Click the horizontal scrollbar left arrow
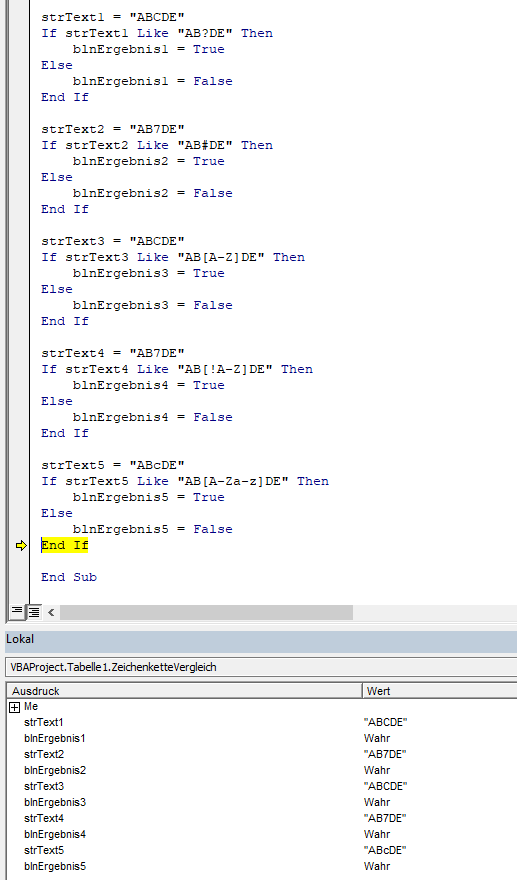517x880 pixels. (51, 612)
